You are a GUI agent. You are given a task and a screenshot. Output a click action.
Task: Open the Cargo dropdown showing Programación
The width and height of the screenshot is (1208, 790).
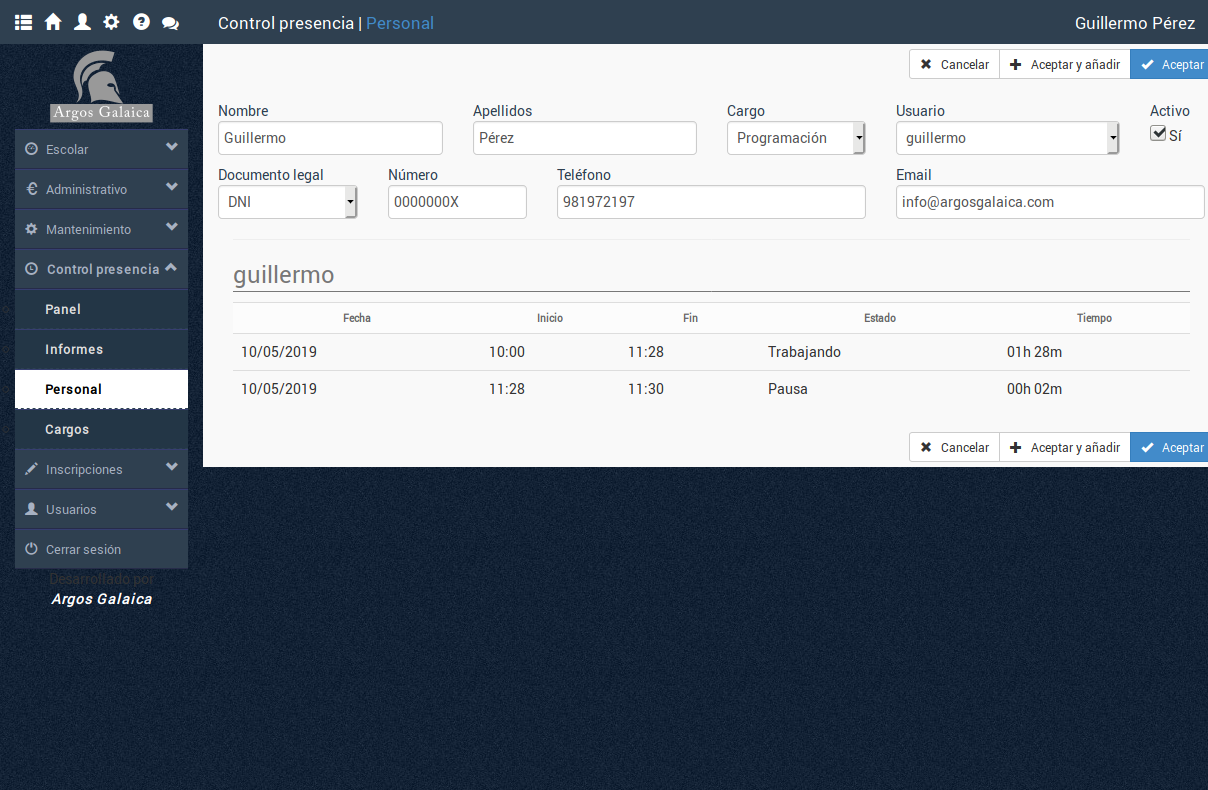tap(796, 138)
